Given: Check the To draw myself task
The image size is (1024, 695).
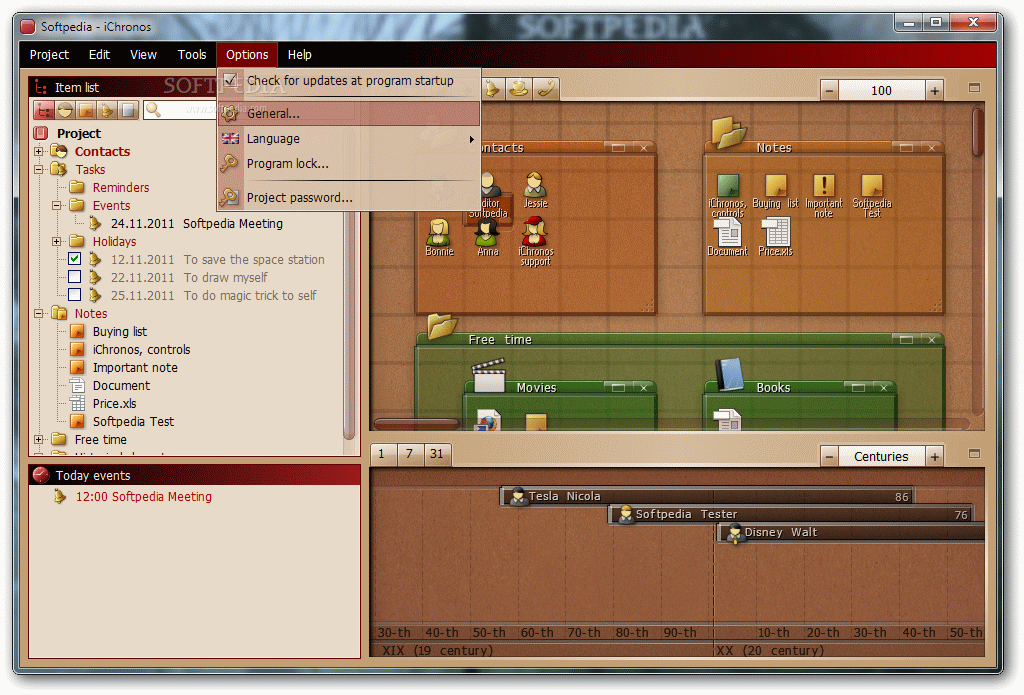Looking at the screenshot, I should pos(74,277).
